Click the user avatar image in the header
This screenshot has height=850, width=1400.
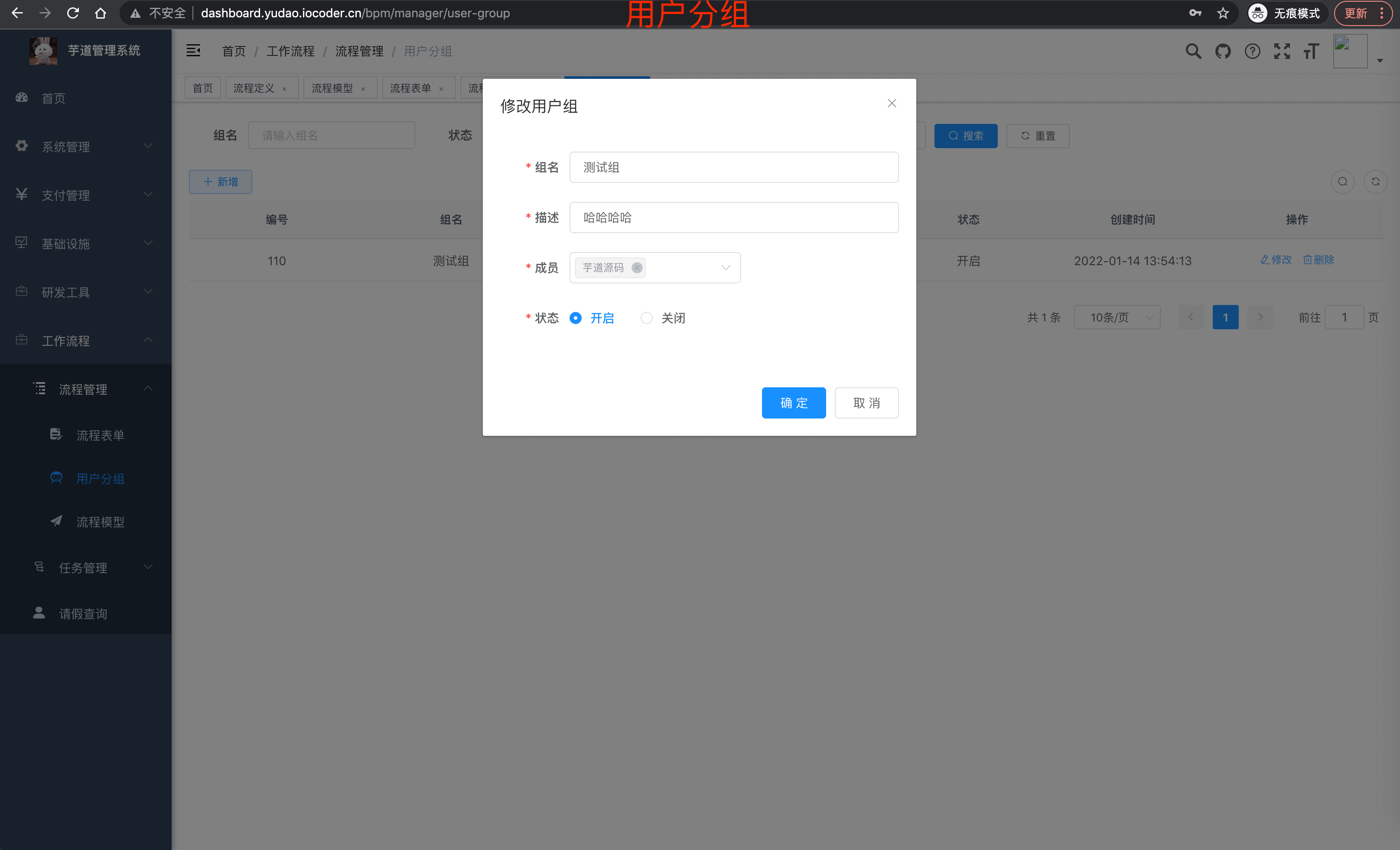(x=1350, y=51)
